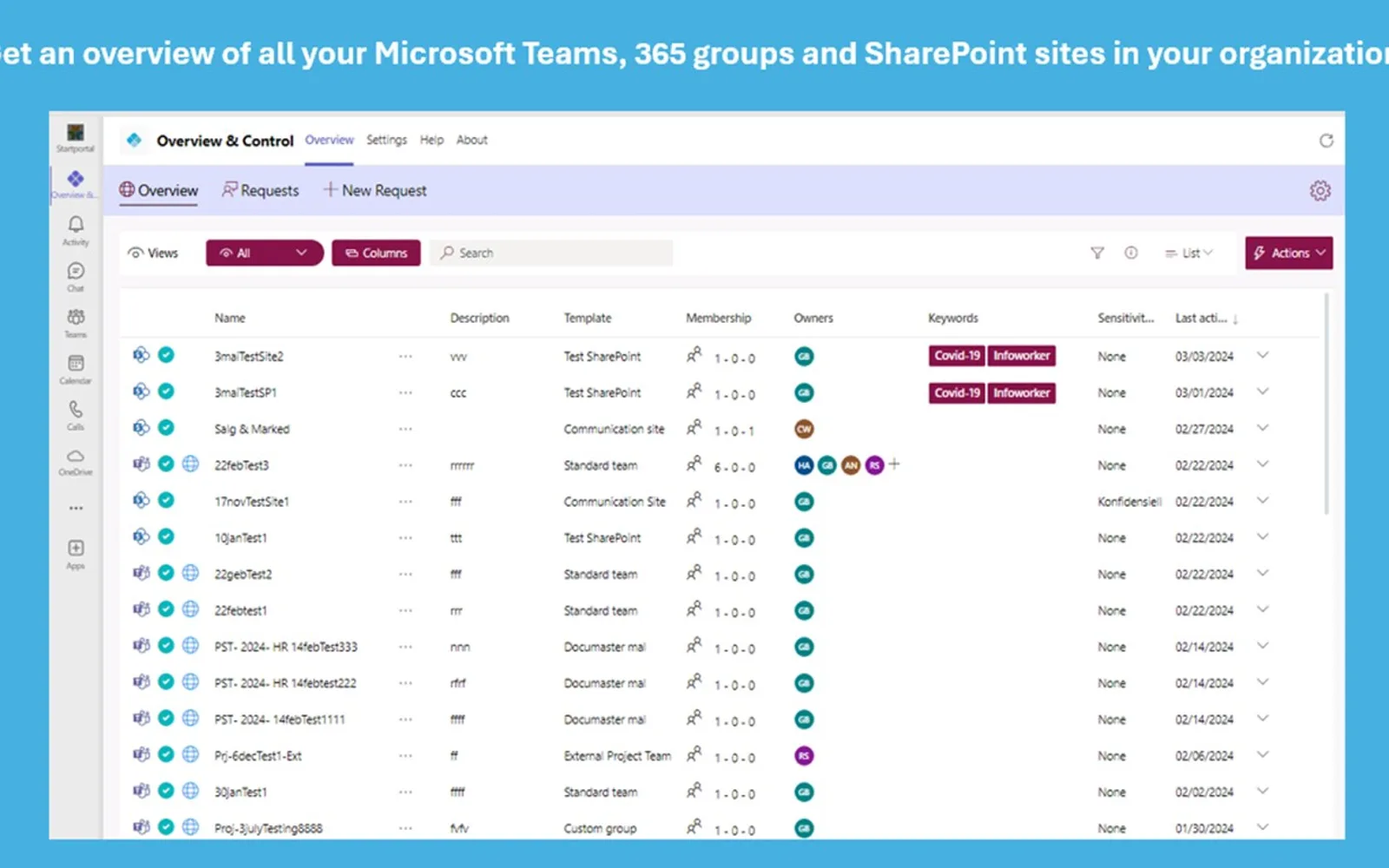
Task: Click the Views label button
Action: 153,253
